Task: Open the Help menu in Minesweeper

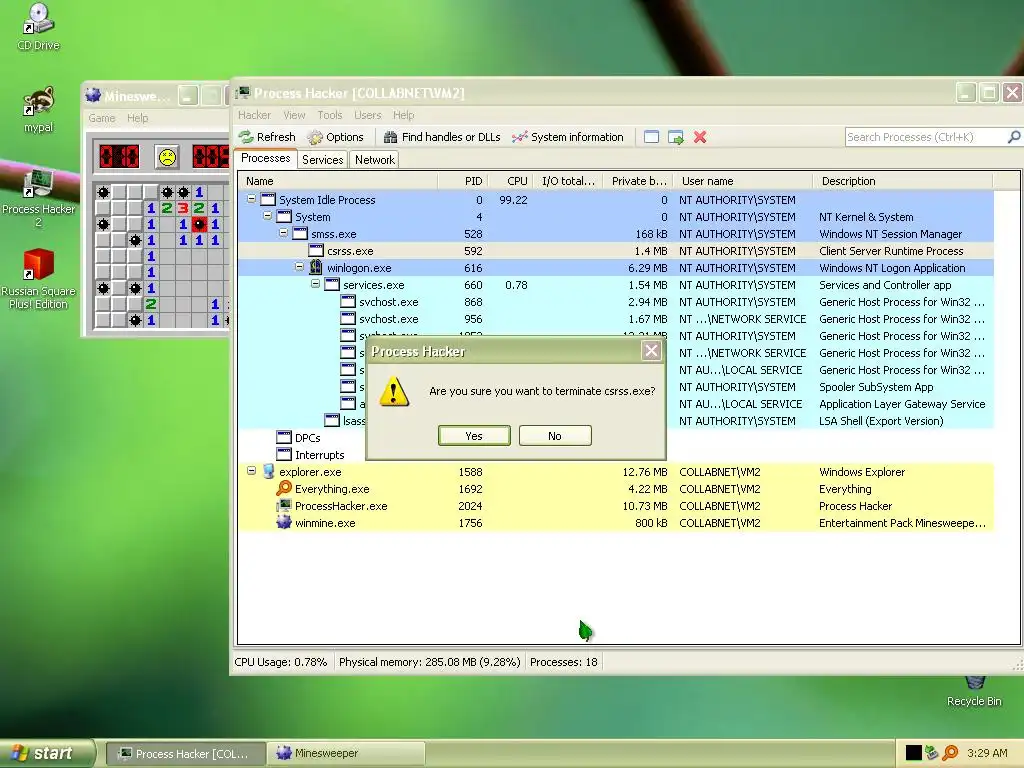Action: [138, 118]
